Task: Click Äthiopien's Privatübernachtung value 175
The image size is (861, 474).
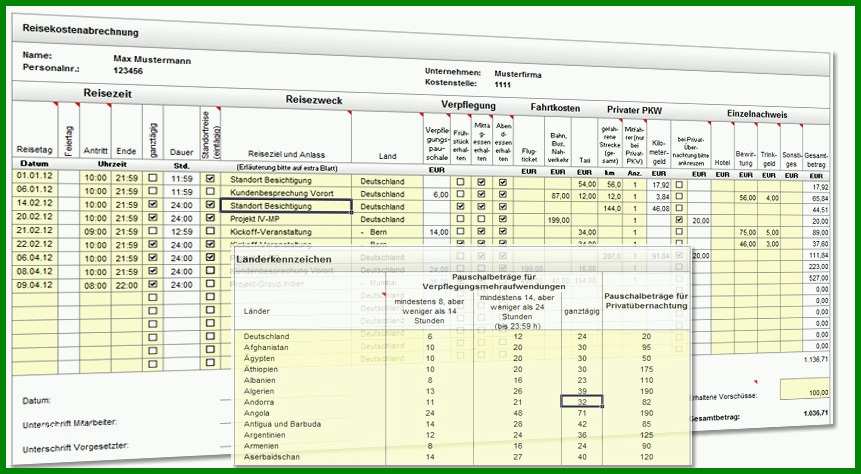Action: [646, 369]
